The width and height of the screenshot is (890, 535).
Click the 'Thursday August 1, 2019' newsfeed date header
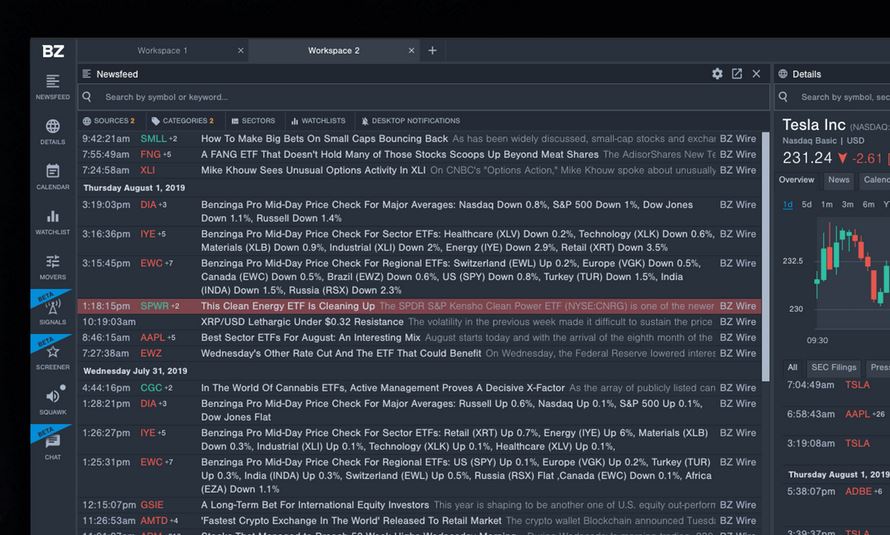[134, 188]
